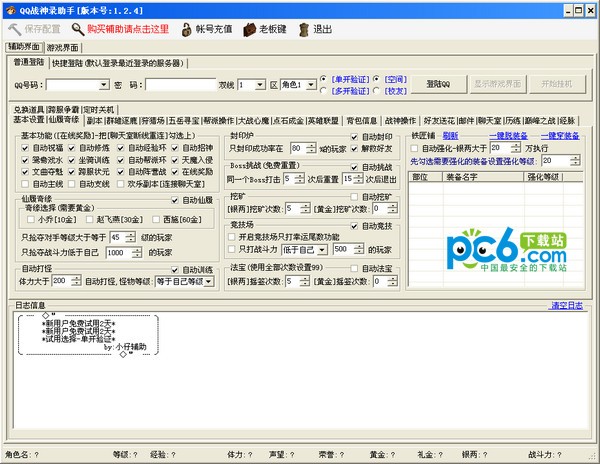Check the 小乔[10金] option
This screenshot has width=600, height=464.
pos(31,220)
